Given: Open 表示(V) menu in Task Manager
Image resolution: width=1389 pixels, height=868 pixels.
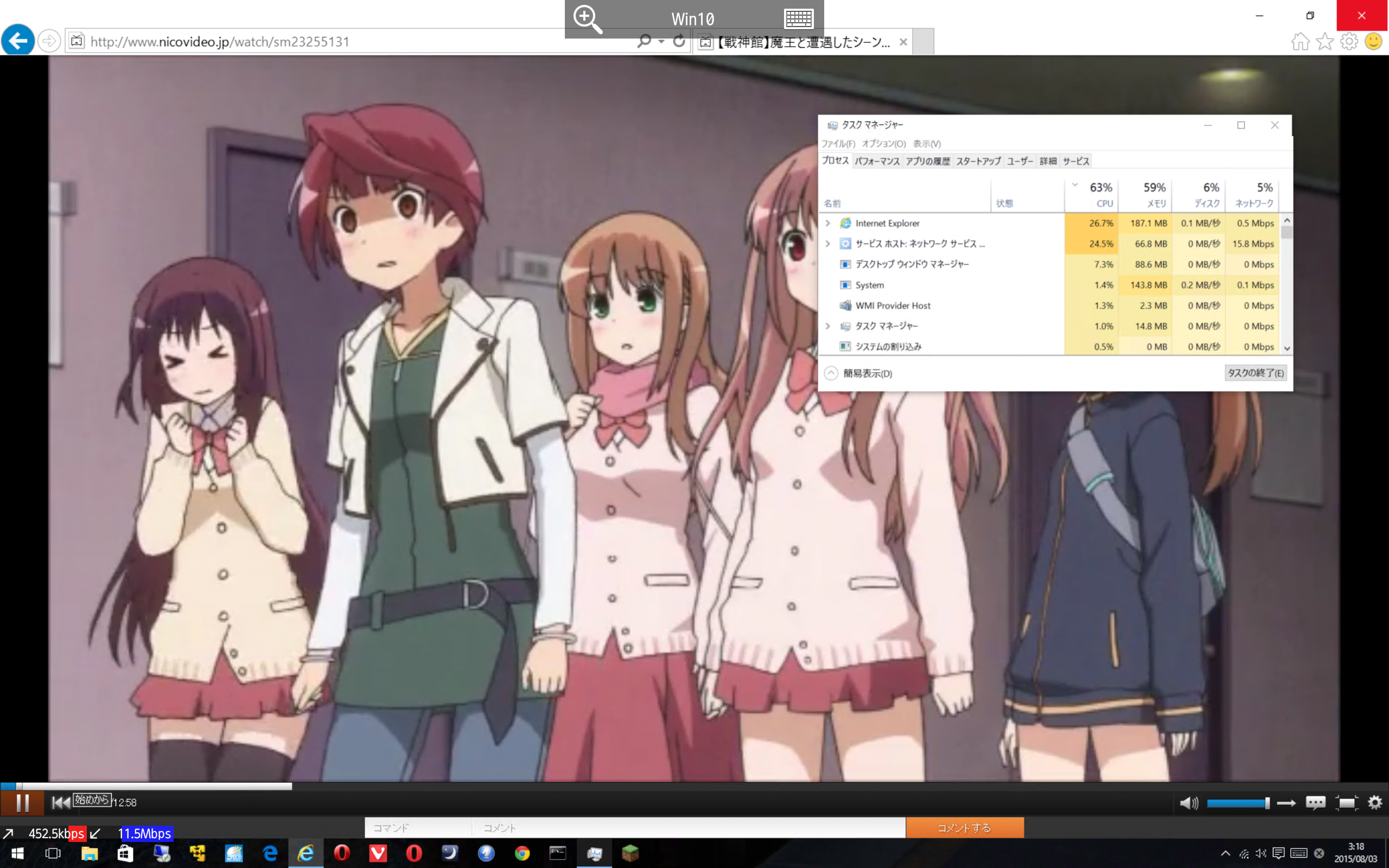Looking at the screenshot, I should pyautogui.click(x=927, y=144).
